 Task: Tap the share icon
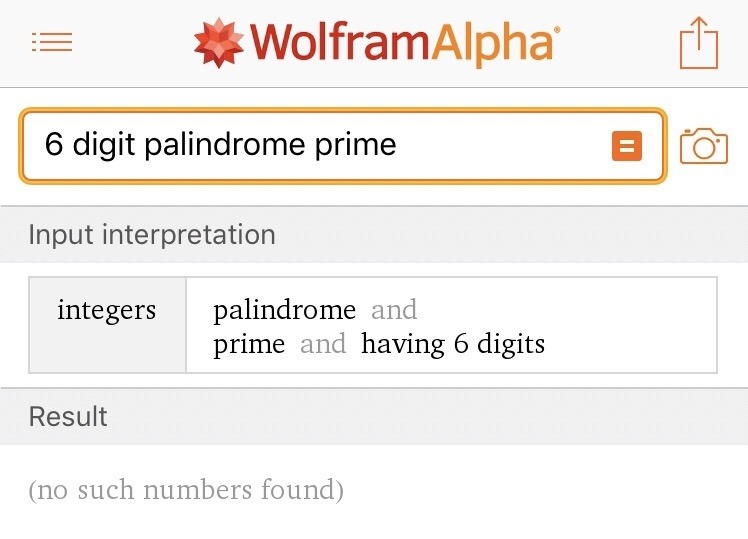(699, 43)
